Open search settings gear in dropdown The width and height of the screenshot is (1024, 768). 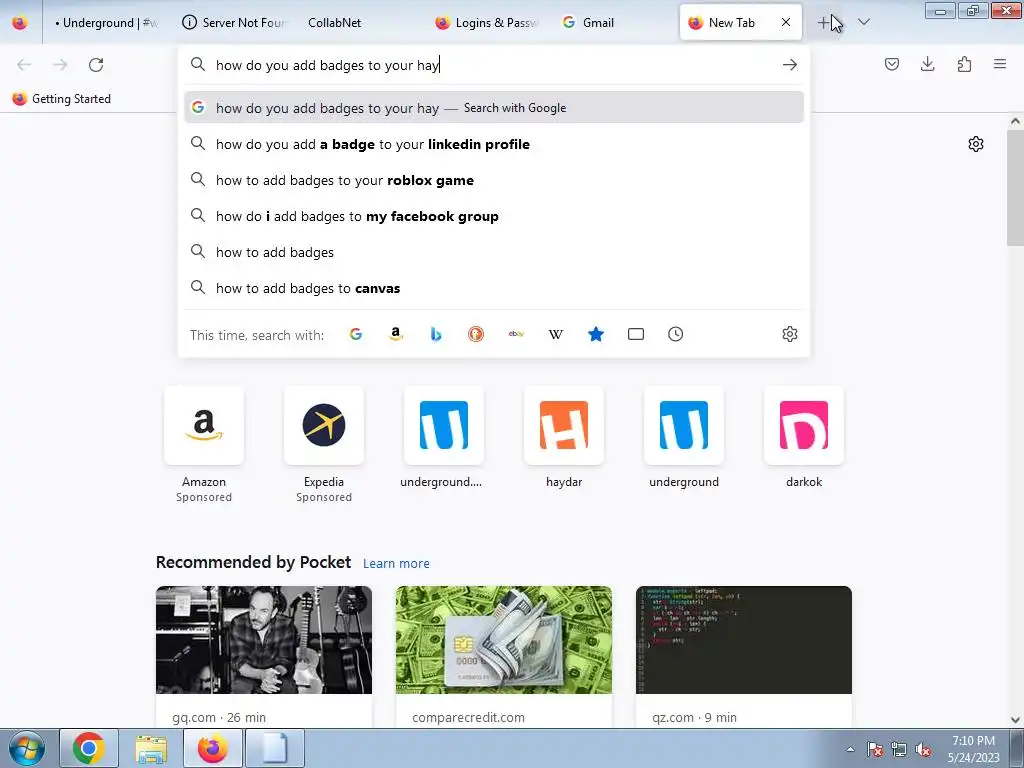tap(790, 334)
